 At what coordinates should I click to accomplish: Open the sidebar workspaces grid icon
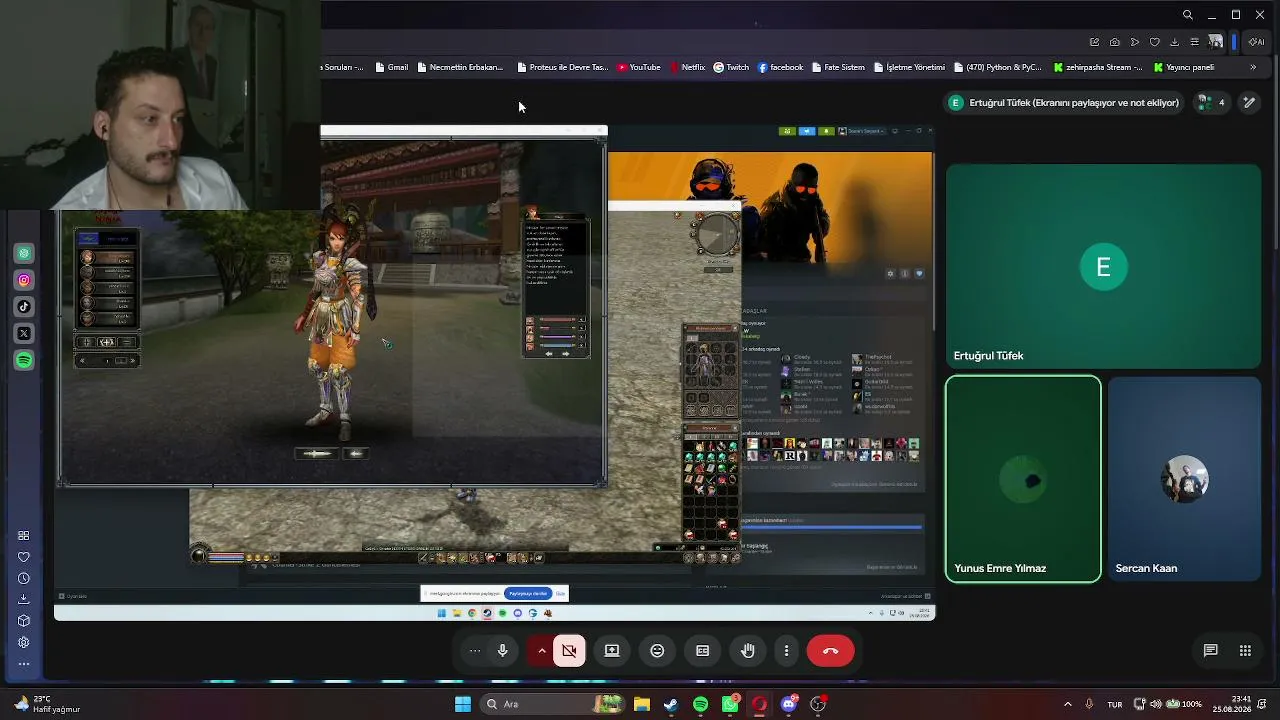coord(24,536)
